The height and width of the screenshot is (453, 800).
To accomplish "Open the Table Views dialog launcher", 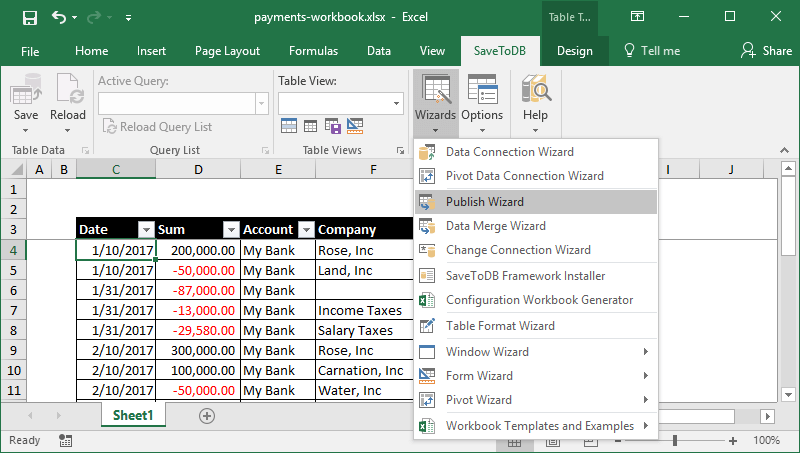I will click(401, 150).
